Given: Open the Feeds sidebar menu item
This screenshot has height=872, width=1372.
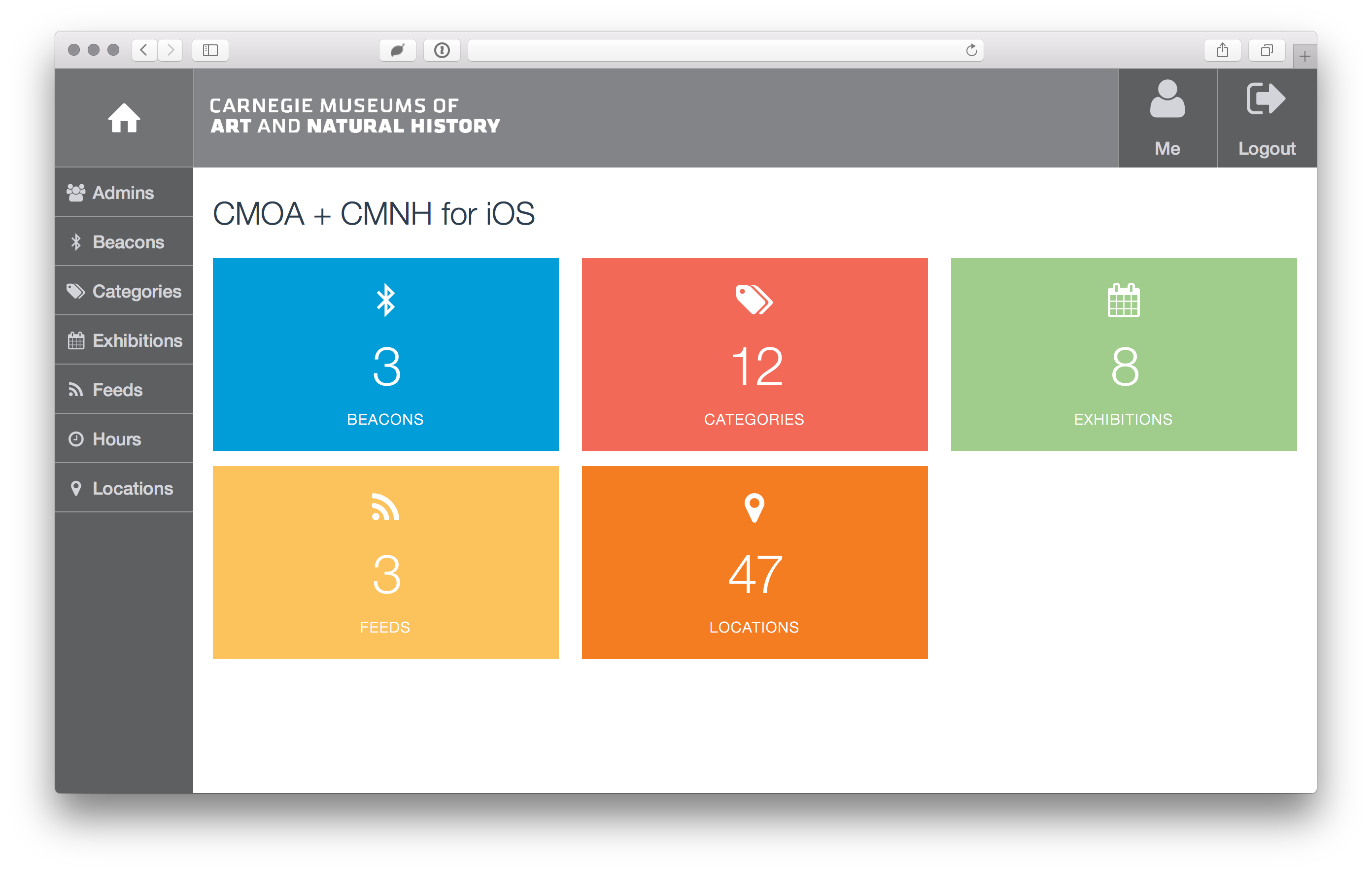Looking at the screenshot, I should tap(124, 390).
